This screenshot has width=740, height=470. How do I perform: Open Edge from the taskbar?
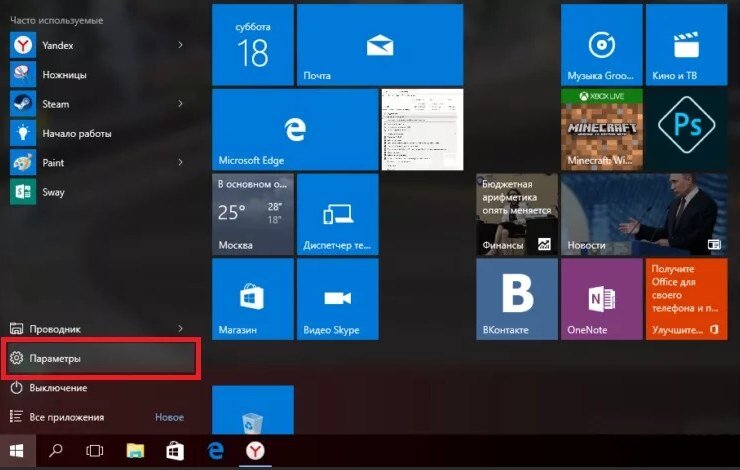pos(216,451)
